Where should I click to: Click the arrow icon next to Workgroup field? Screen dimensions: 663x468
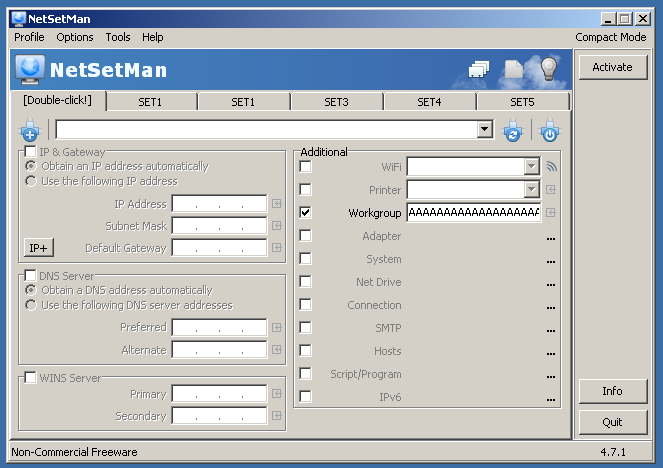coord(551,213)
